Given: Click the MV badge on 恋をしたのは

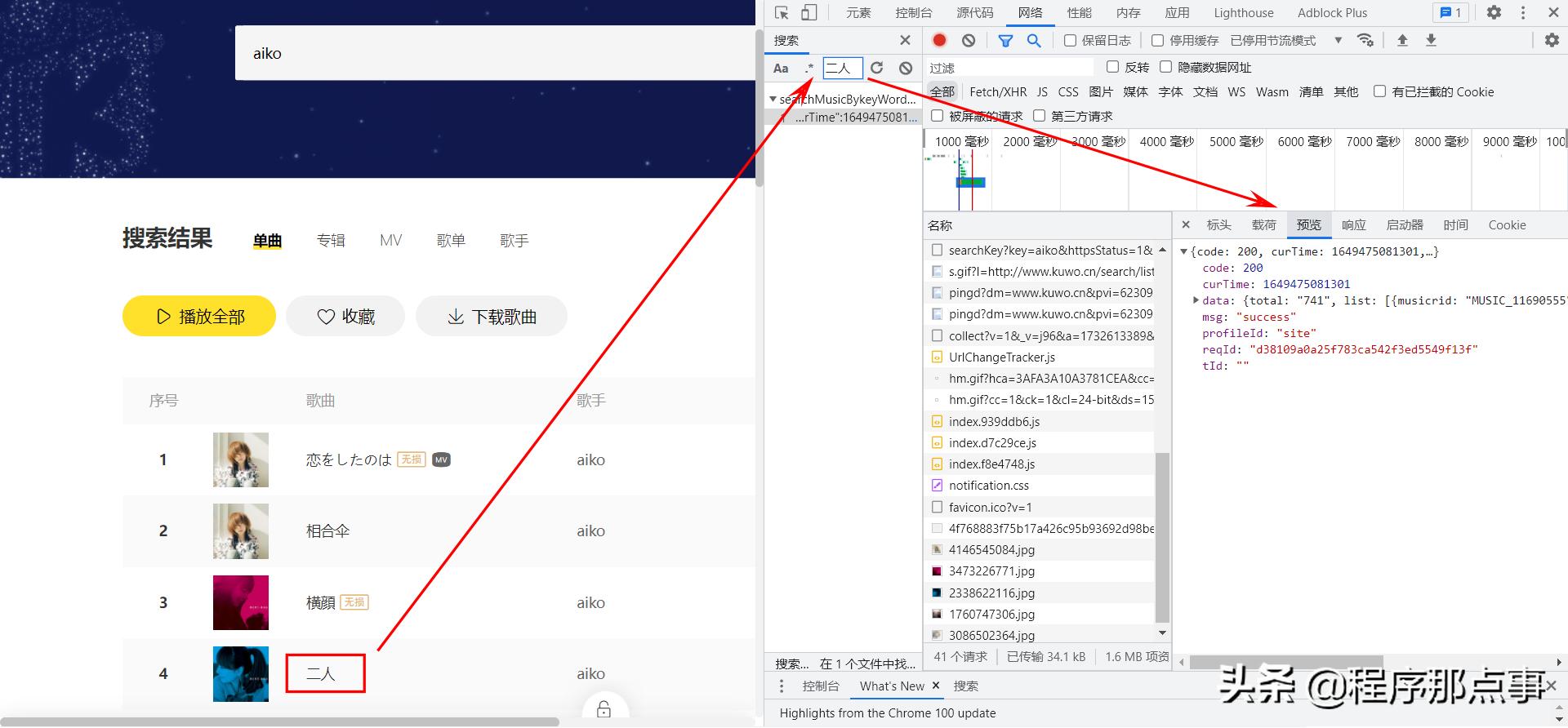Looking at the screenshot, I should click(441, 459).
